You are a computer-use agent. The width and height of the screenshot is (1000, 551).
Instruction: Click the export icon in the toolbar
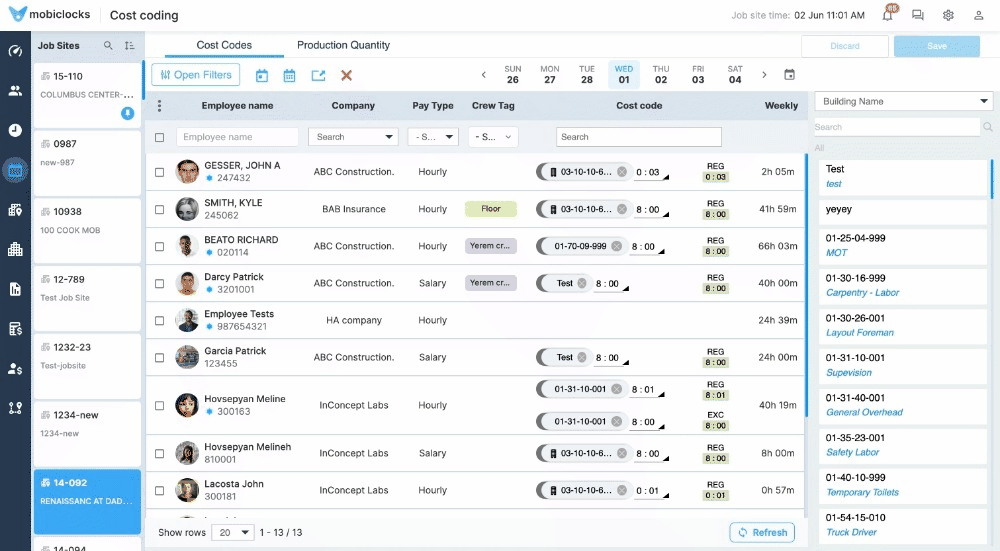click(x=318, y=75)
